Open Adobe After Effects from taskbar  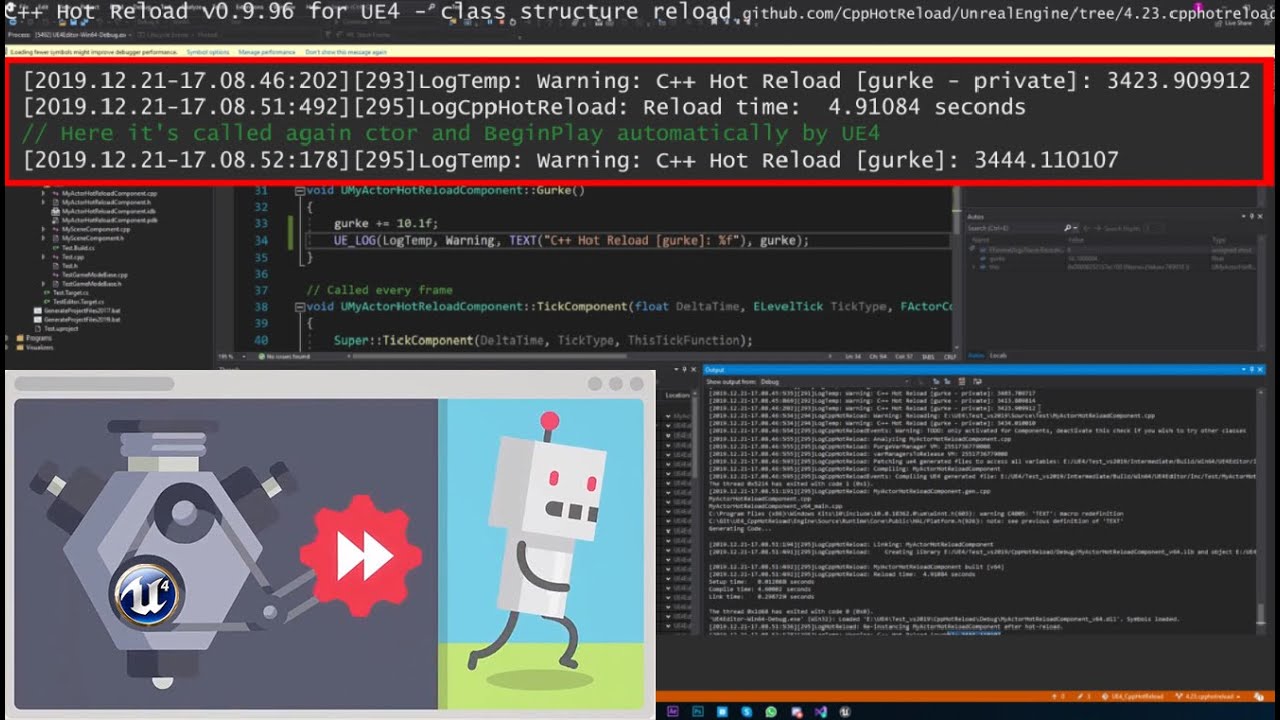click(673, 711)
